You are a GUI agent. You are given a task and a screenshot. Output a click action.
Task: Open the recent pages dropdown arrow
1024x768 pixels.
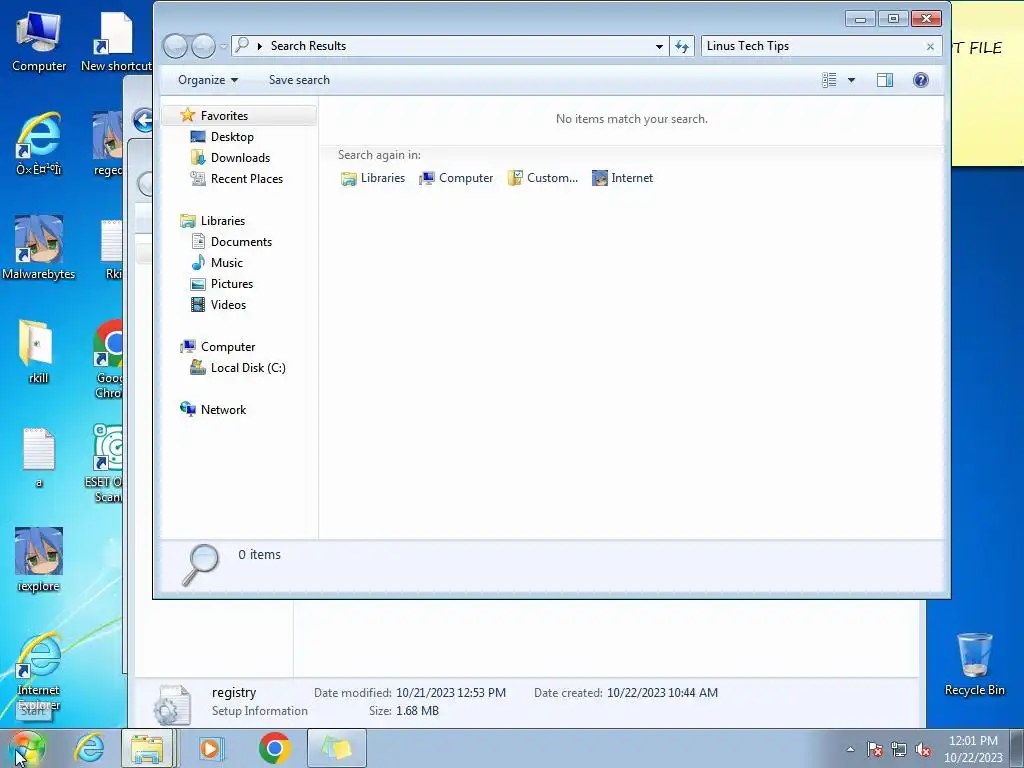[223, 46]
